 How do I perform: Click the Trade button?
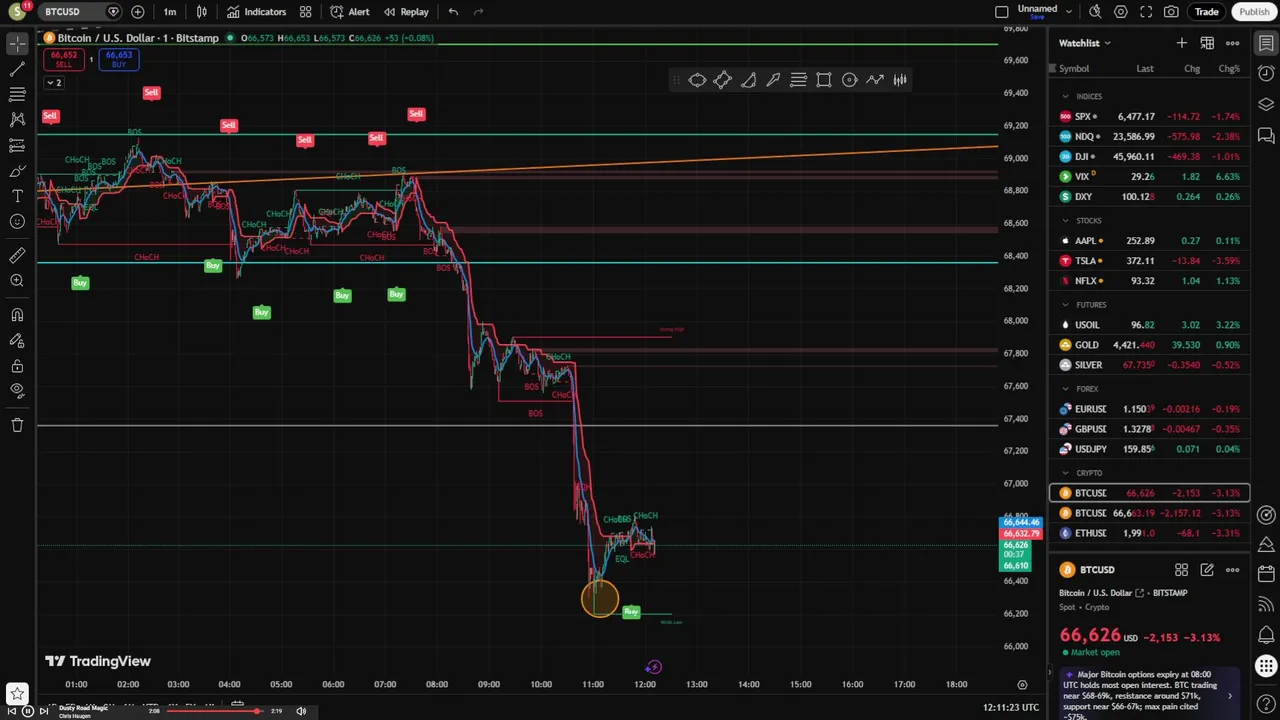pos(1207,12)
